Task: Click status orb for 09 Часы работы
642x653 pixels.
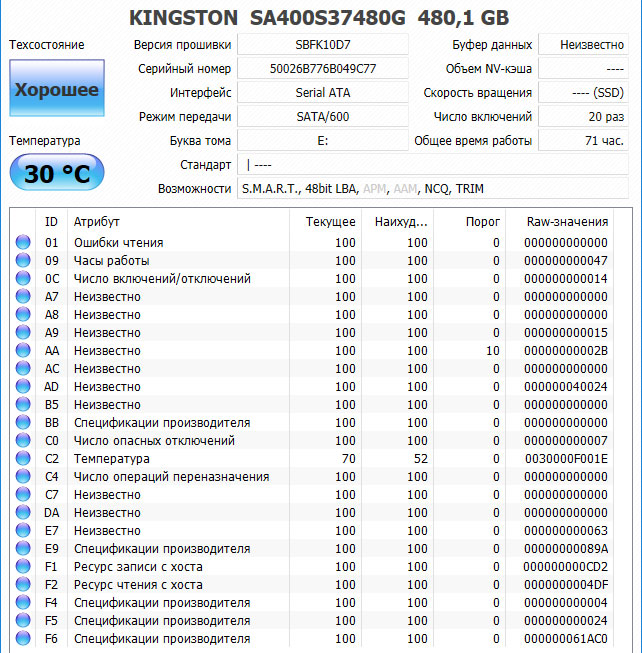Action: click(23, 260)
